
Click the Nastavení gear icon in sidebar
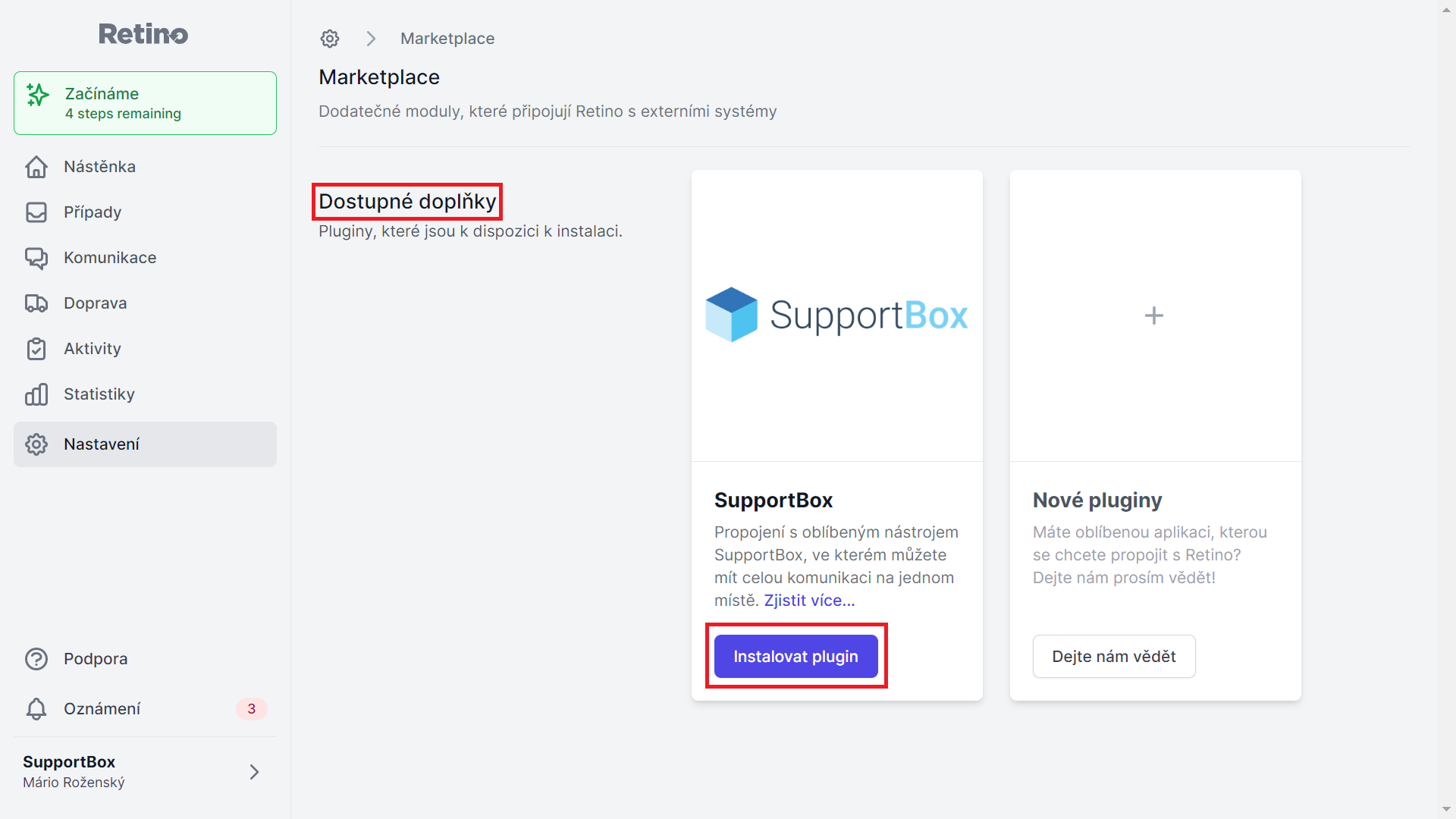(36, 444)
